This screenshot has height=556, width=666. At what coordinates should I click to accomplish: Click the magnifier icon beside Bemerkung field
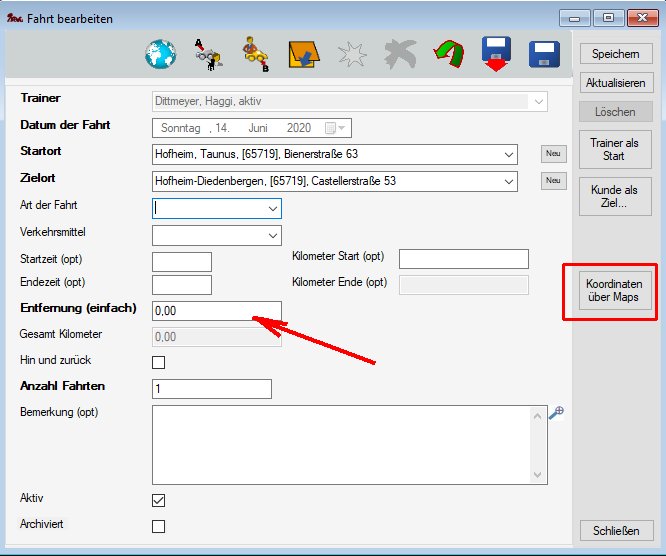point(557,412)
